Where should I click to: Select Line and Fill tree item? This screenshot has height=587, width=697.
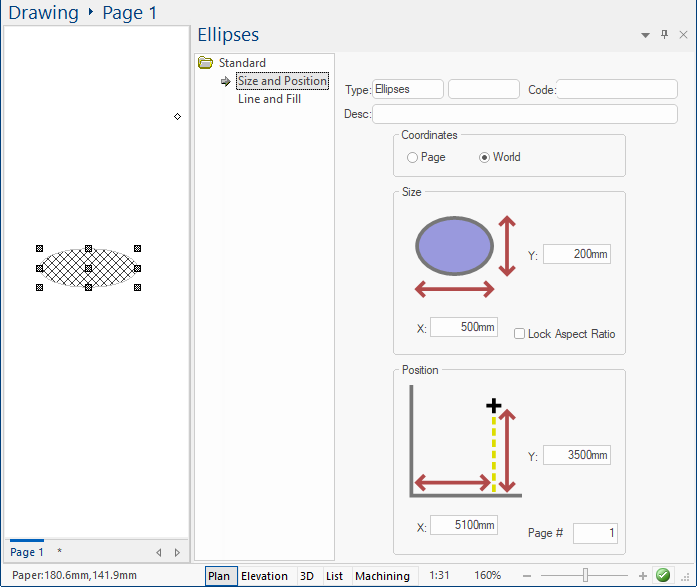point(269,99)
